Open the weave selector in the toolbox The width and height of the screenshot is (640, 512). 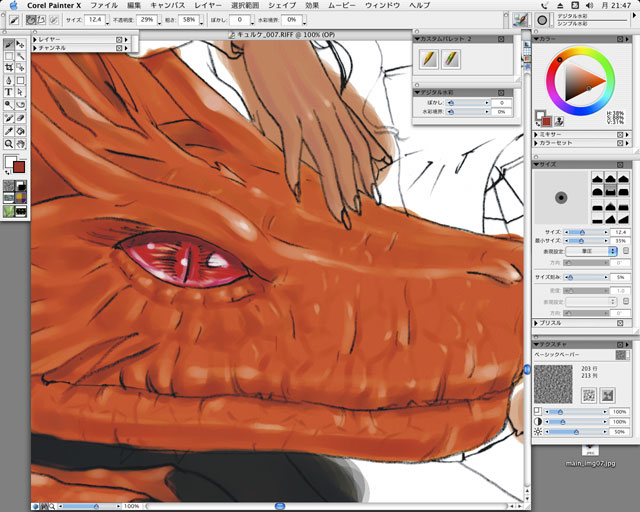point(21,198)
